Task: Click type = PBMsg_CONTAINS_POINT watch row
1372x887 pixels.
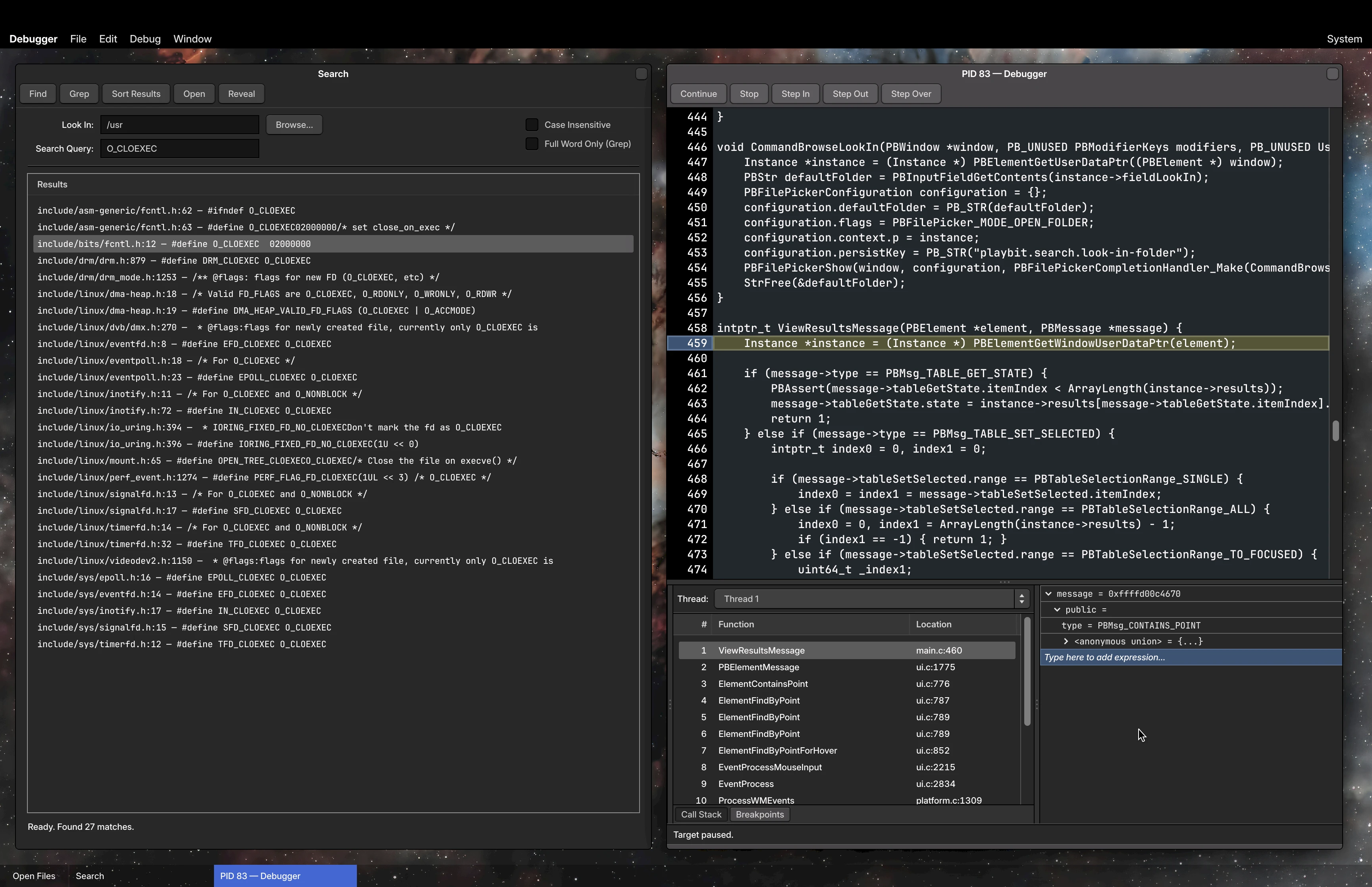Action: [x=1191, y=626]
